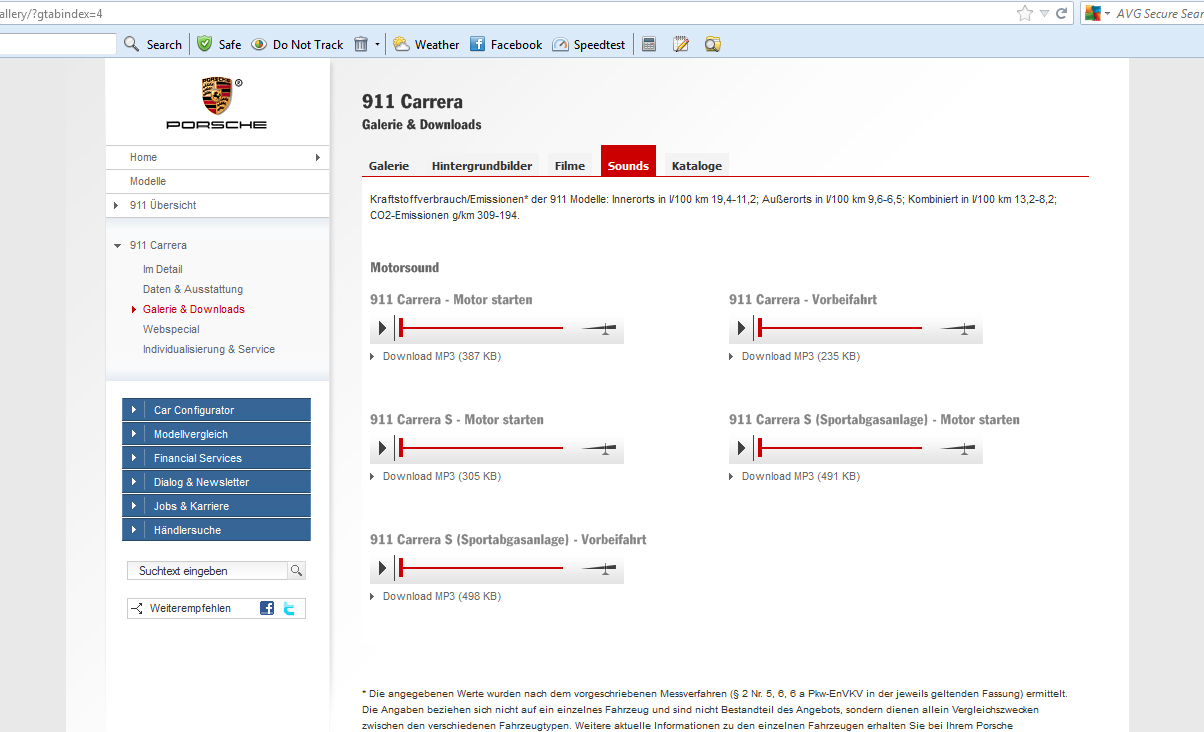This screenshot has width=1204, height=732.
Task: Launch Speedtest from the toolbar
Action: point(589,44)
